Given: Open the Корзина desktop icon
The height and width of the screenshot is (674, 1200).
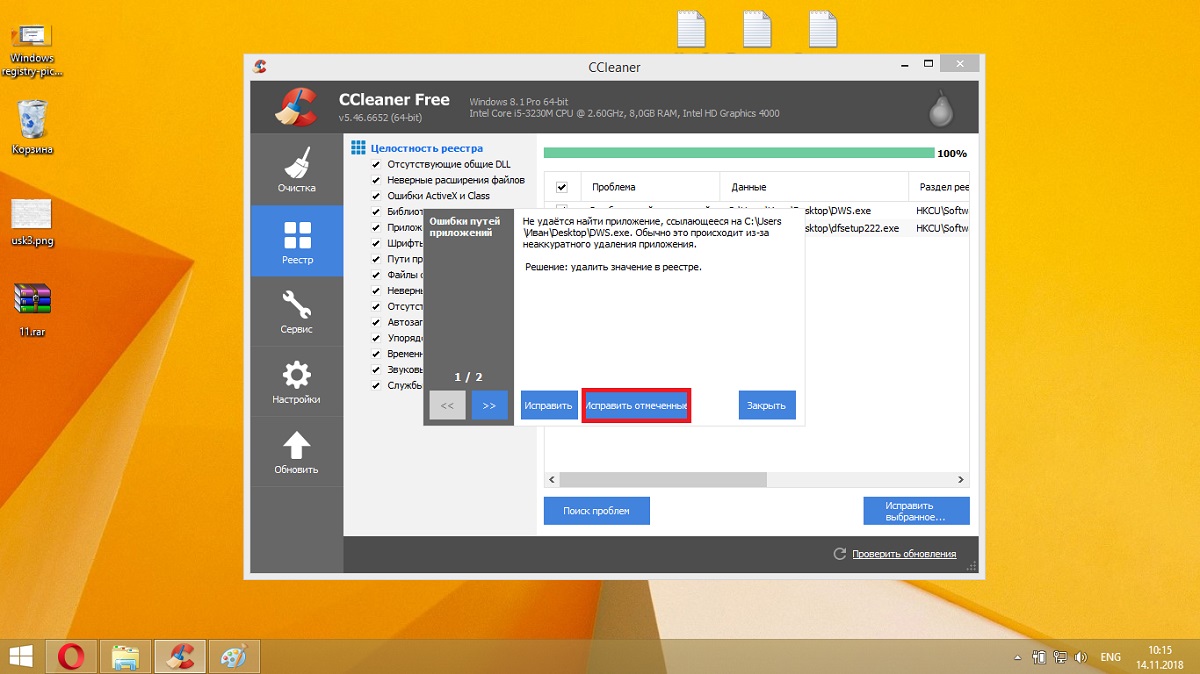Looking at the screenshot, I should click(32, 127).
